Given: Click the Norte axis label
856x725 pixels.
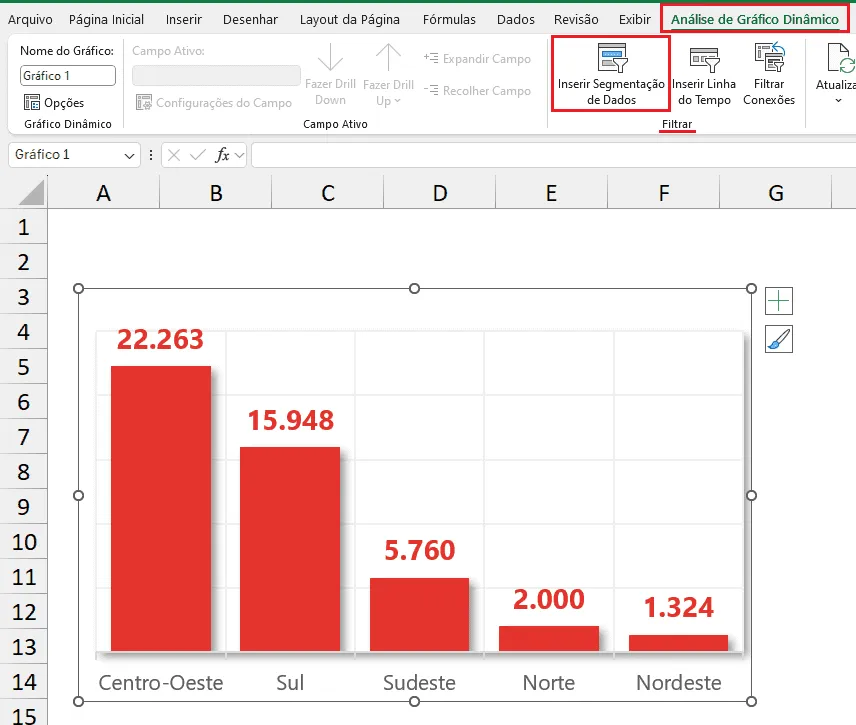Looking at the screenshot, I should click(x=549, y=683).
